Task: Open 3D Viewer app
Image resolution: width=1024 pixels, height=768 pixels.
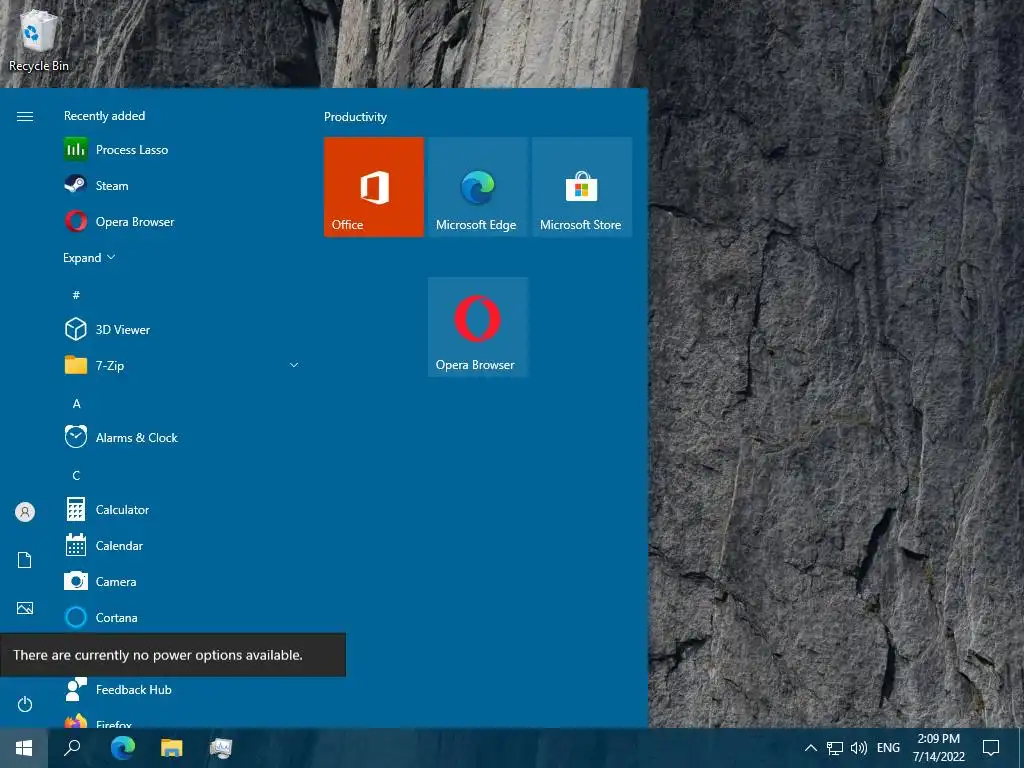Action: point(183,329)
